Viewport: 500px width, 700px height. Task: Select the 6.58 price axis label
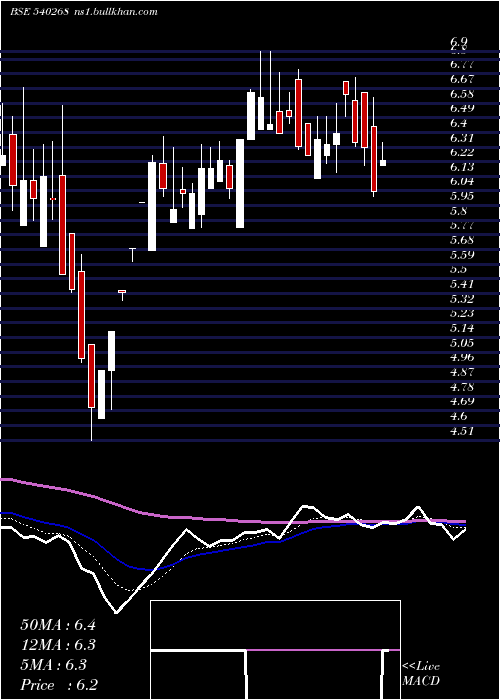pos(462,94)
